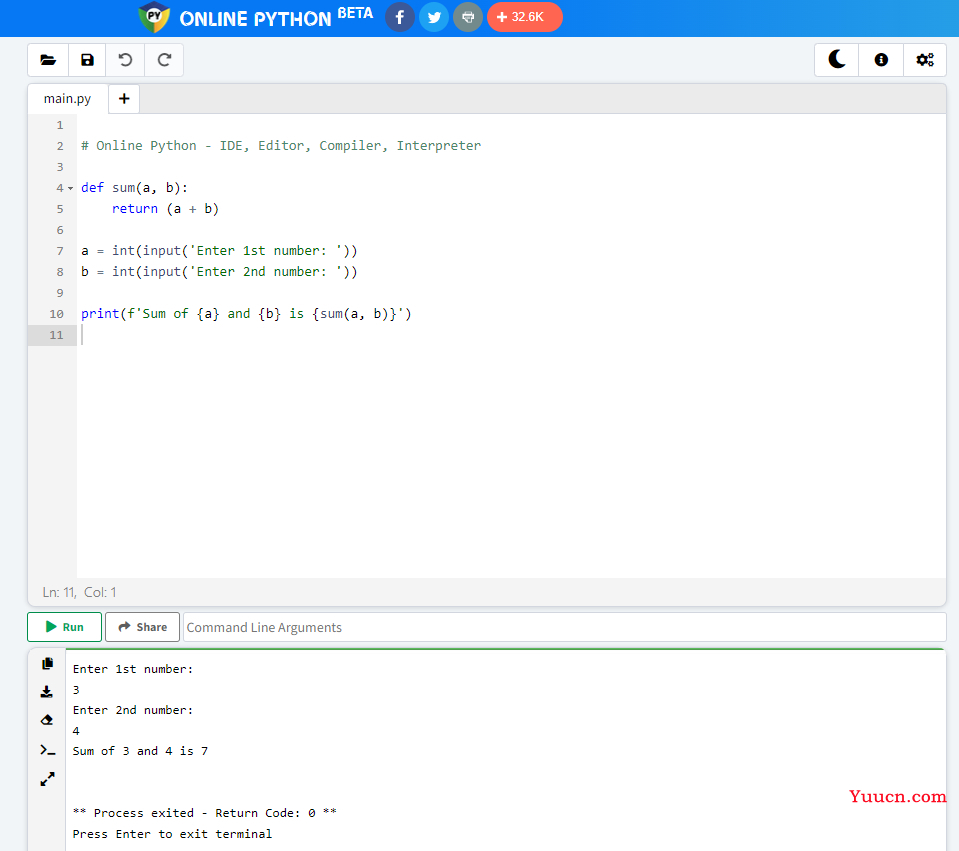This screenshot has width=959, height=851.
Task: Click the 'Sum of 3 and 4 is 7' output
Action: coord(140,751)
